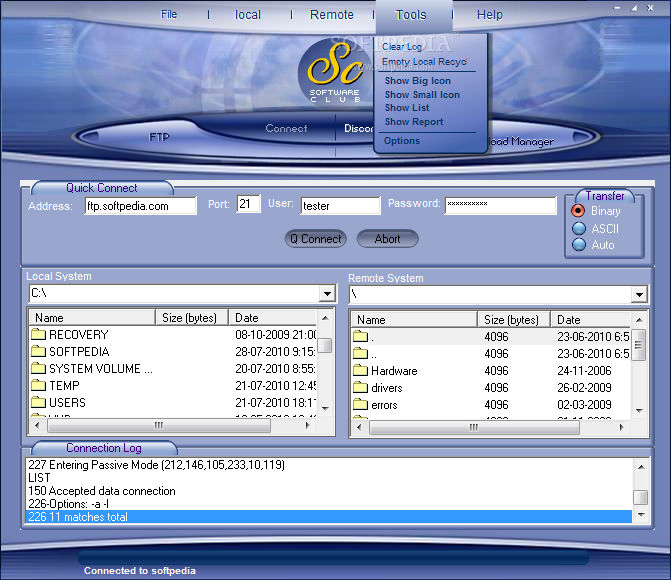Click the TEMP folder icon
The width and height of the screenshot is (671, 580).
39,386
